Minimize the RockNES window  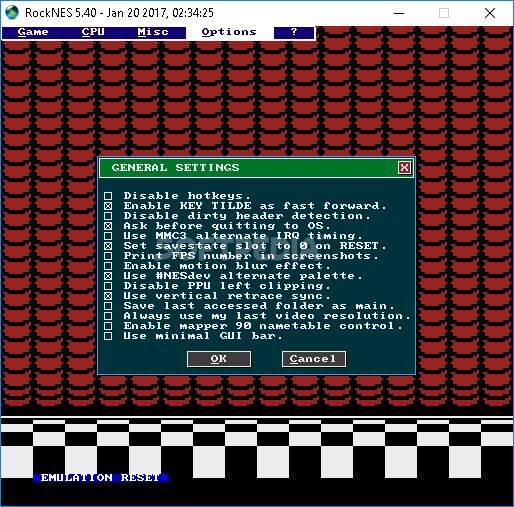(x=399, y=13)
